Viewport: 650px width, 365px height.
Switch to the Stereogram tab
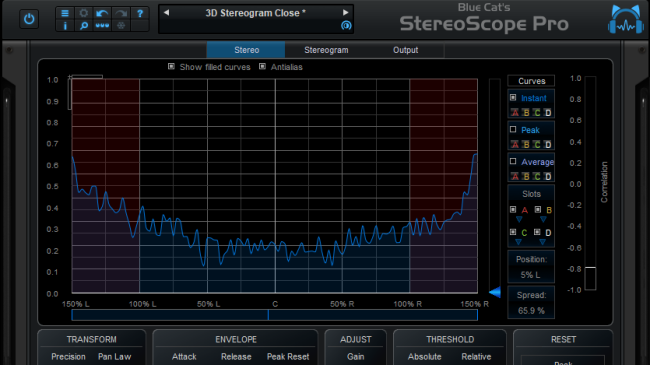click(326, 50)
